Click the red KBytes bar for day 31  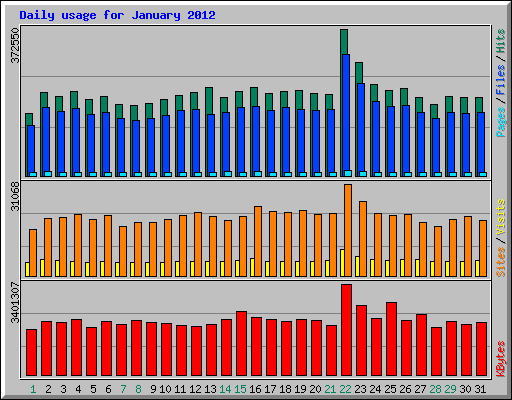coord(481,349)
